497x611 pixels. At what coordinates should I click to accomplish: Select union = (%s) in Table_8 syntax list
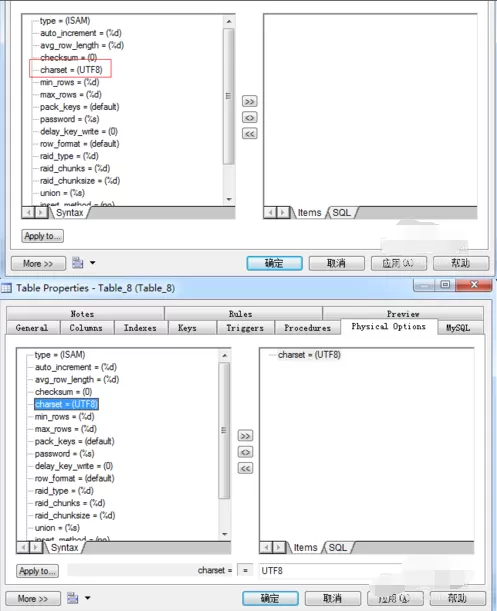click(57, 528)
